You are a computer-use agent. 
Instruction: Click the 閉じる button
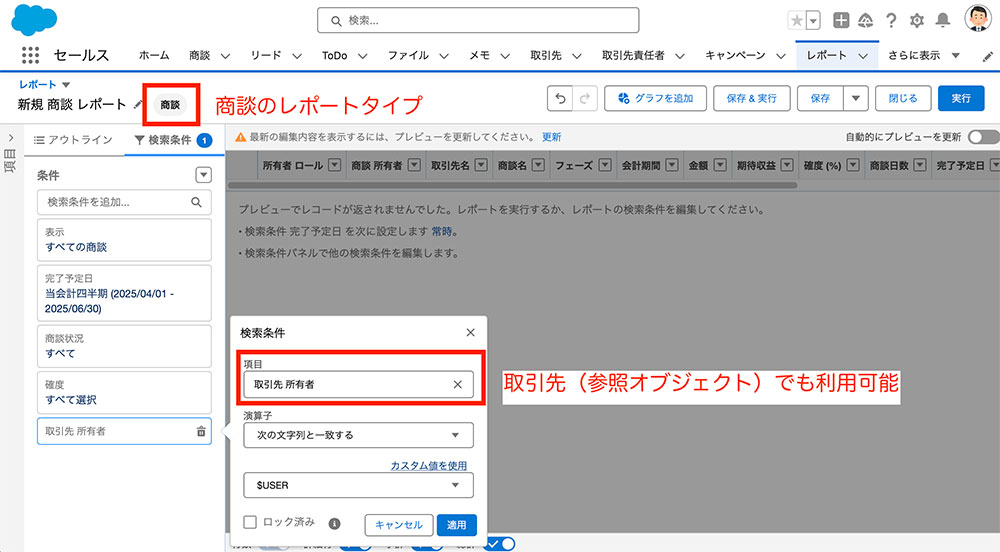pos(902,98)
